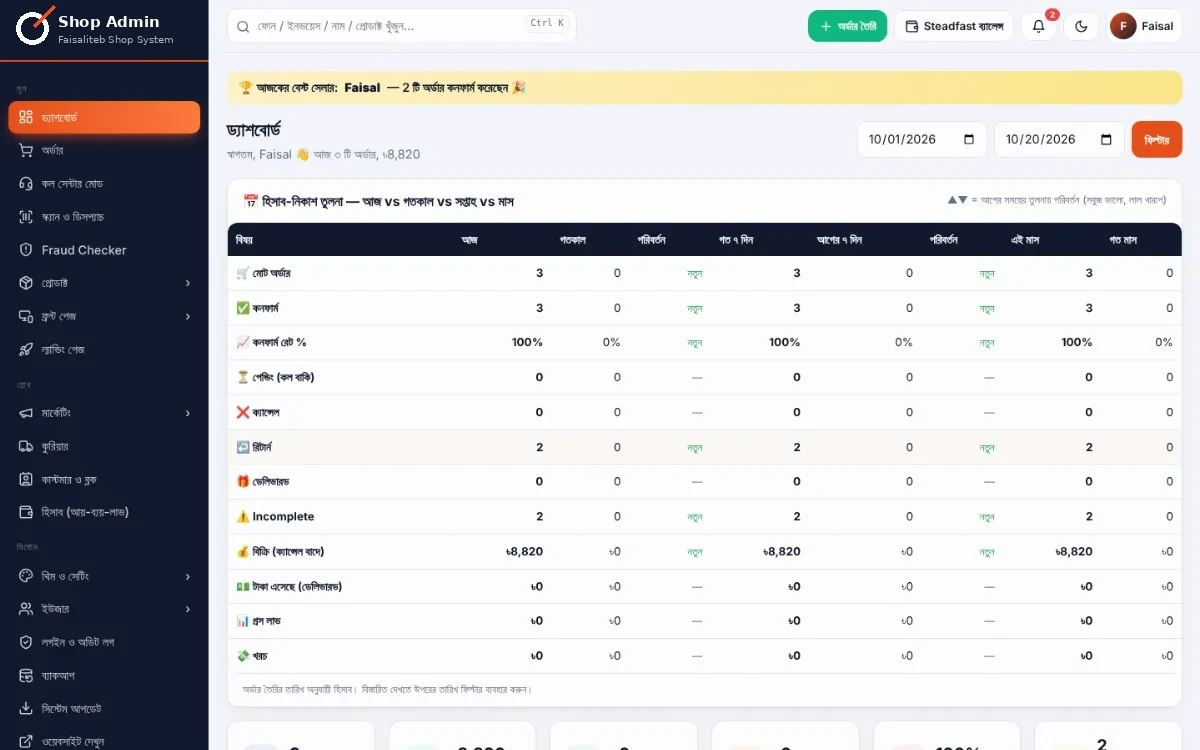1200x750 pixels.
Task: Click ৳8,820 in the এই মাস column
Action: tap(1073, 552)
